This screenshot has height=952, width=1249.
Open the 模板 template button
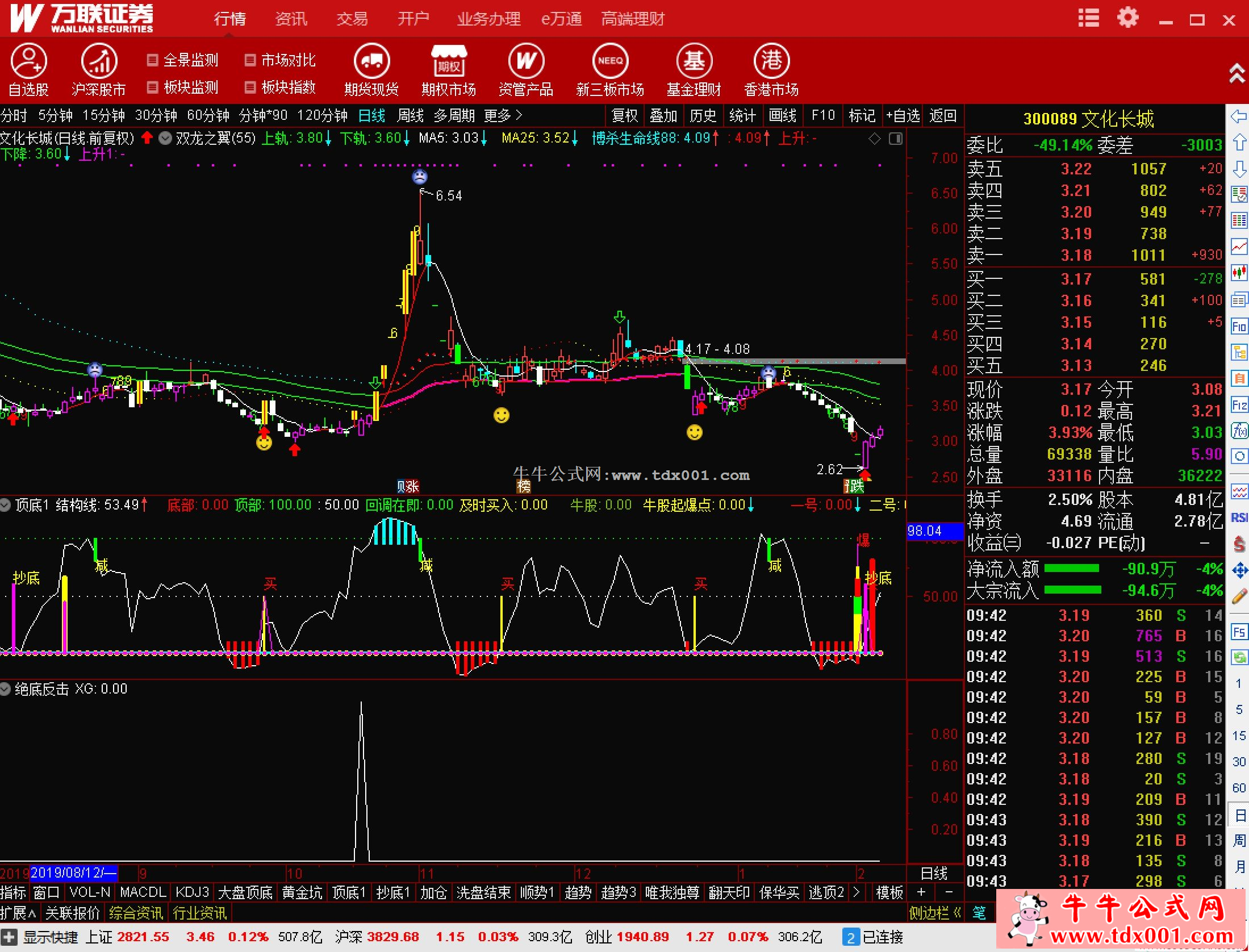[x=889, y=892]
